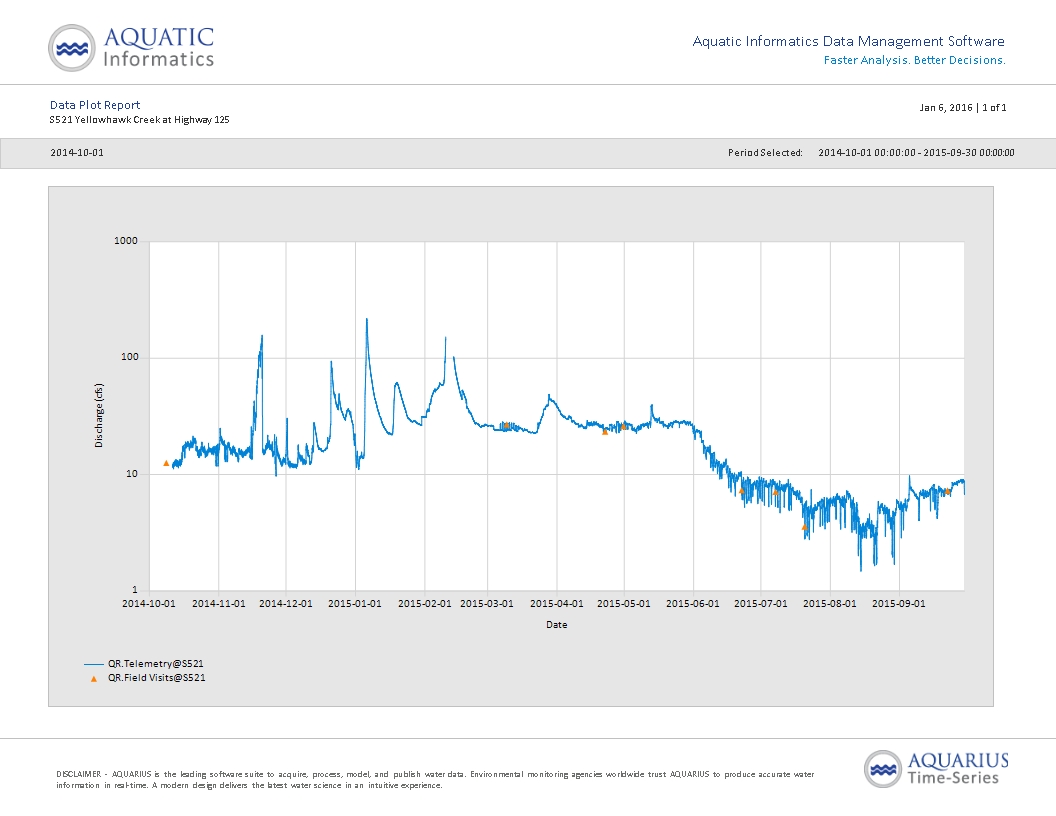Click the first orange field visit marker near 2014-10
The width and height of the screenshot is (1056, 816).
[x=166, y=463]
